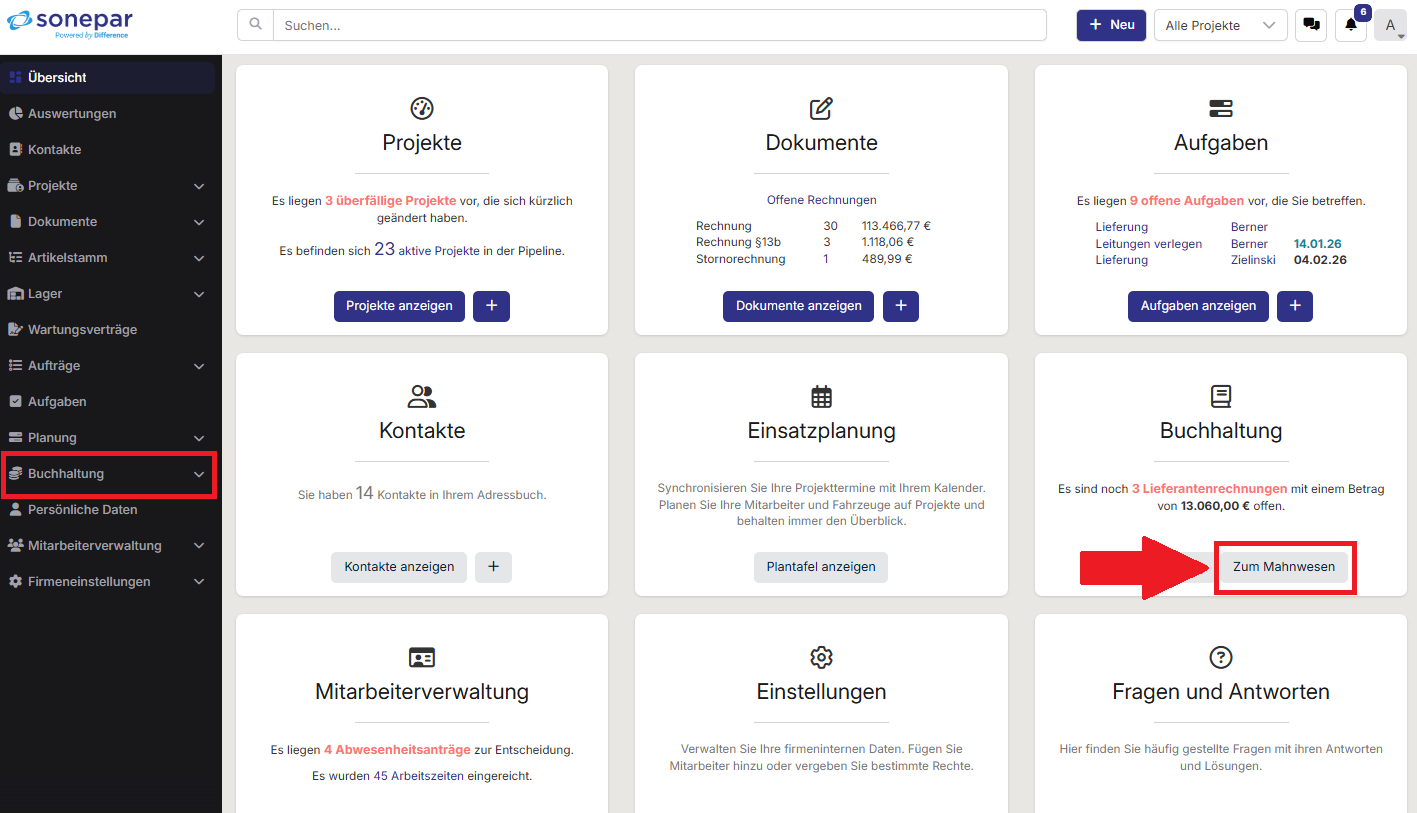Open the chat messages icon

pyautogui.click(x=1310, y=25)
